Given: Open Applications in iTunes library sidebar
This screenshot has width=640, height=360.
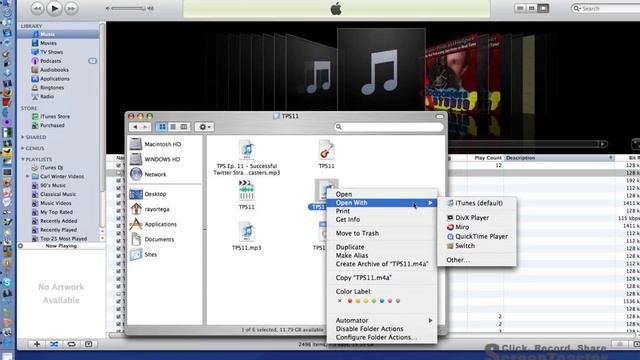Looking at the screenshot, I should click(x=54, y=79).
